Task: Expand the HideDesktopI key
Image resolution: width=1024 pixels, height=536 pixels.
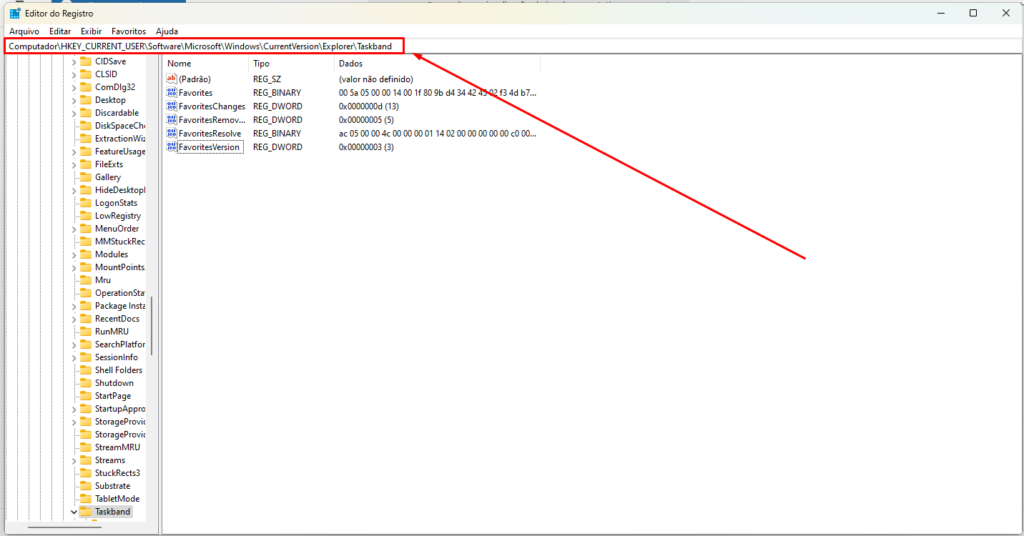Action: 74,191
